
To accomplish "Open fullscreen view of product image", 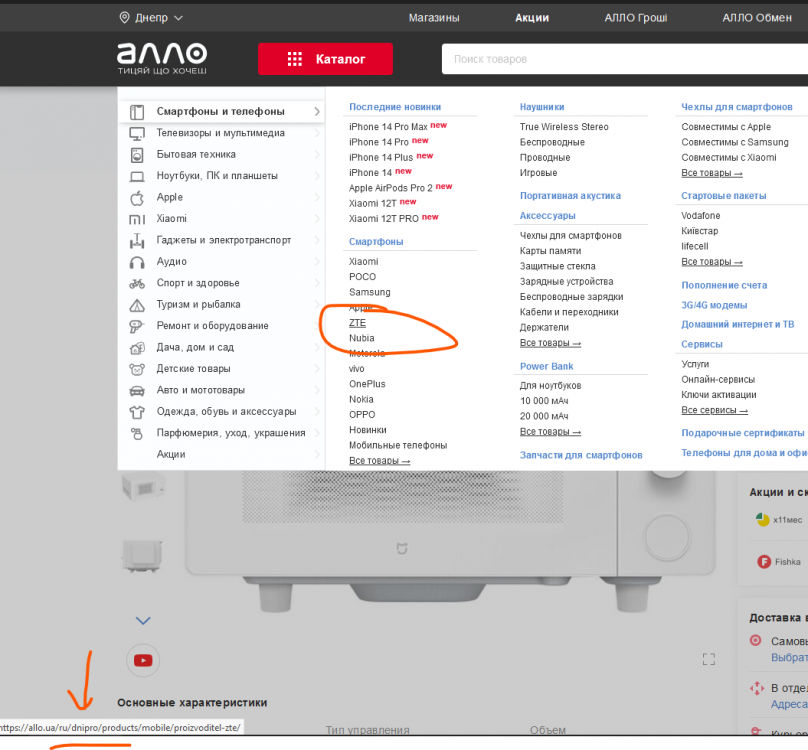I will [709, 659].
